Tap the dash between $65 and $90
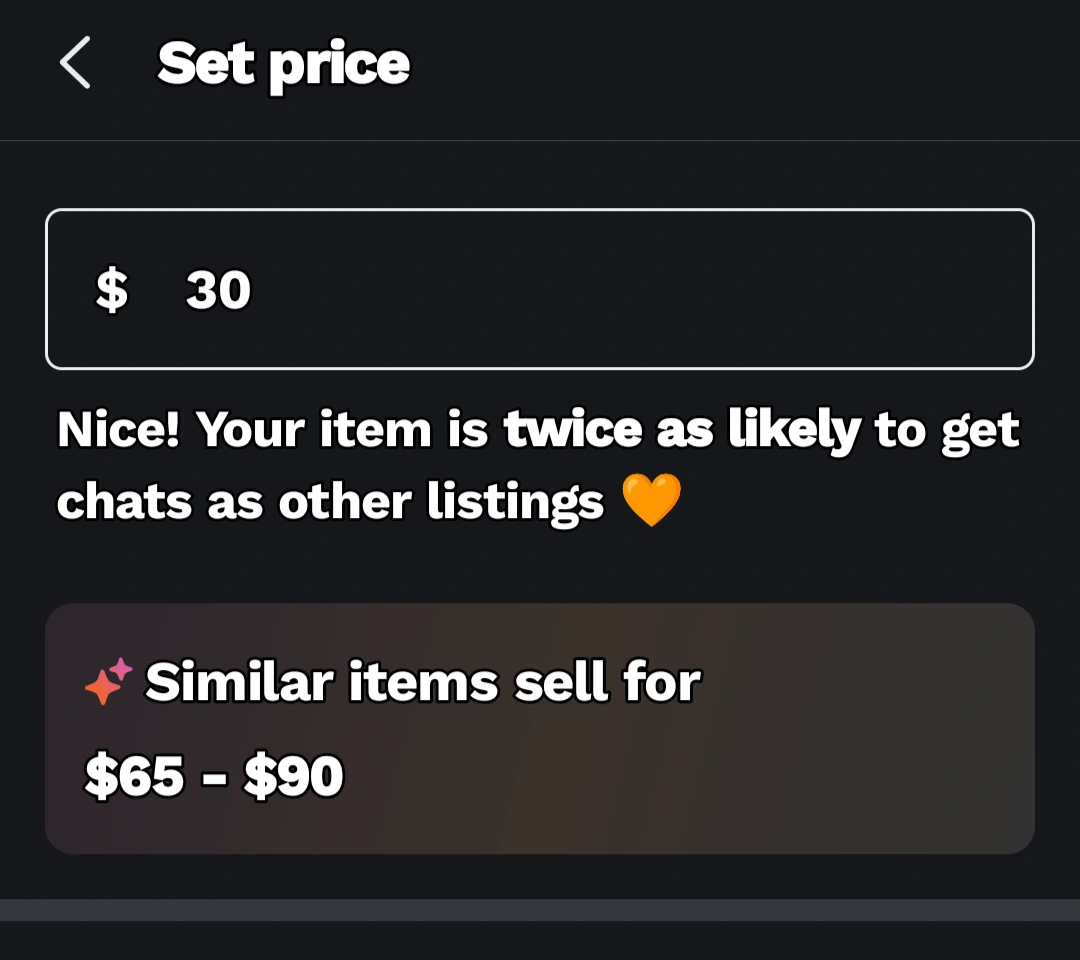 pyautogui.click(x=214, y=778)
